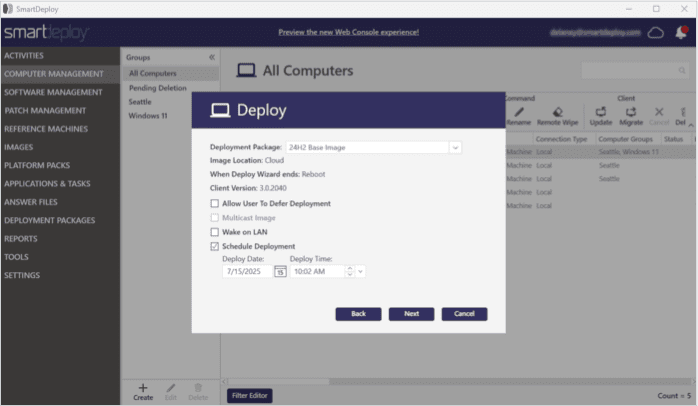Sort by Connection Type column
The height and width of the screenshot is (406, 698).
click(561, 139)
